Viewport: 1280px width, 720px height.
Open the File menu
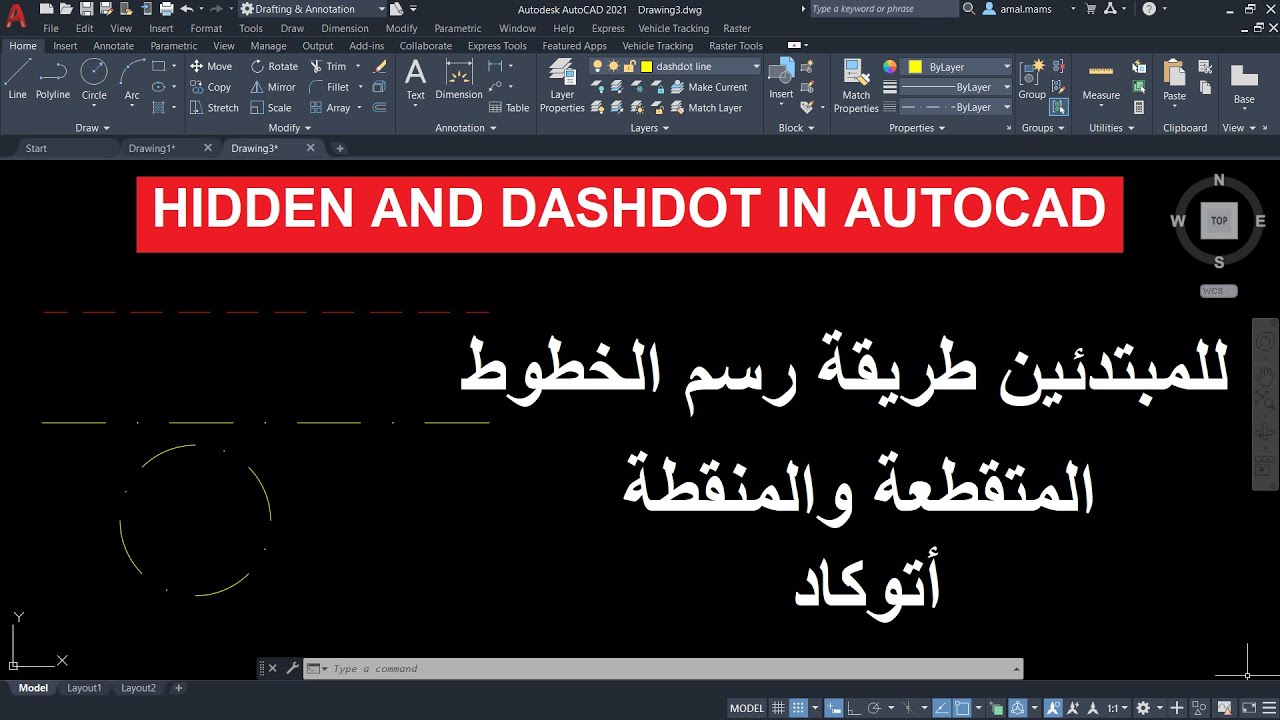pyautogui.click(x=51, y=28)
